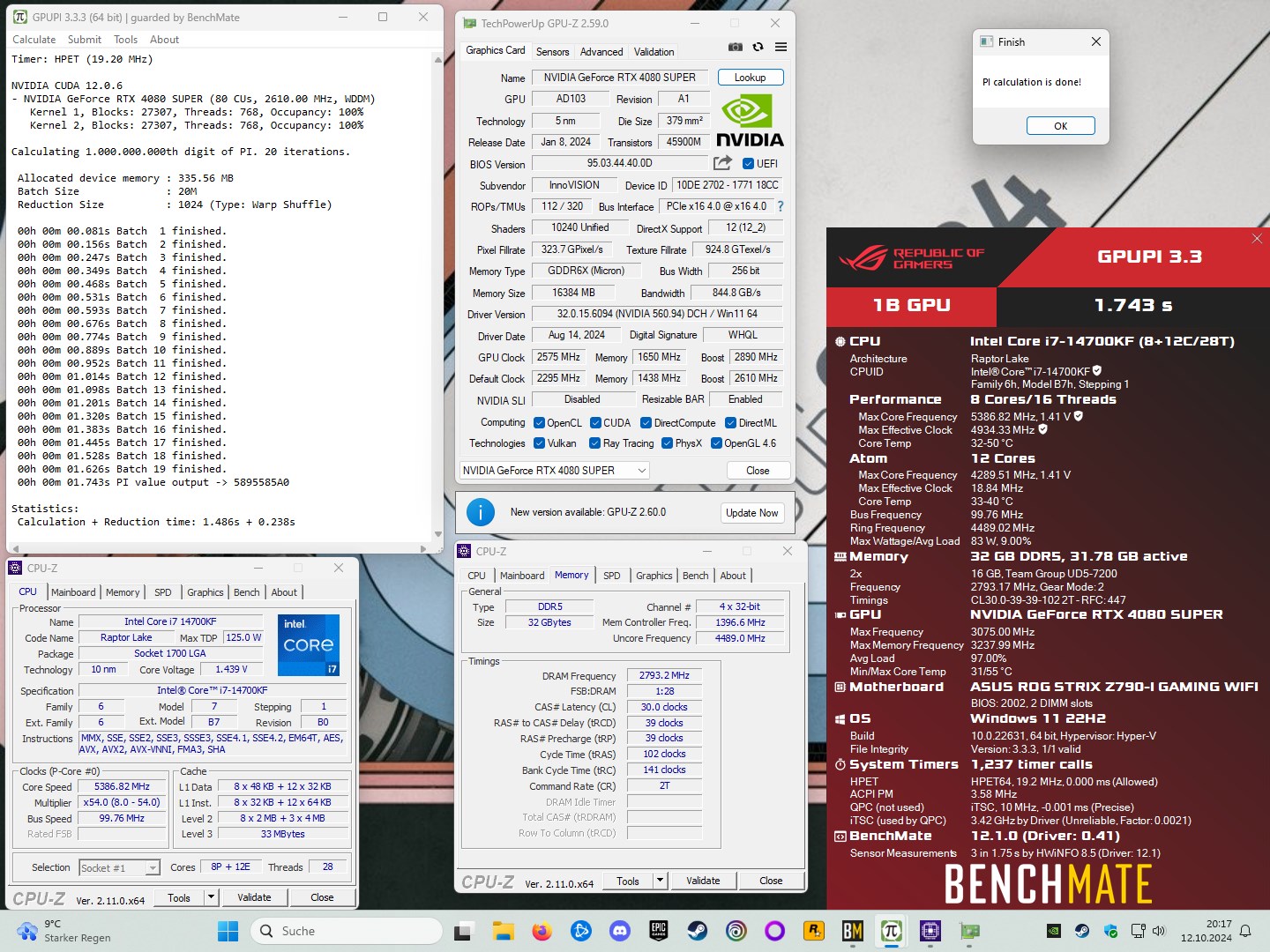The height and width of the screenshot is (952, 1270).
Task: Click Intel Core i7 logo in CPU-Z
Action: 309,644
